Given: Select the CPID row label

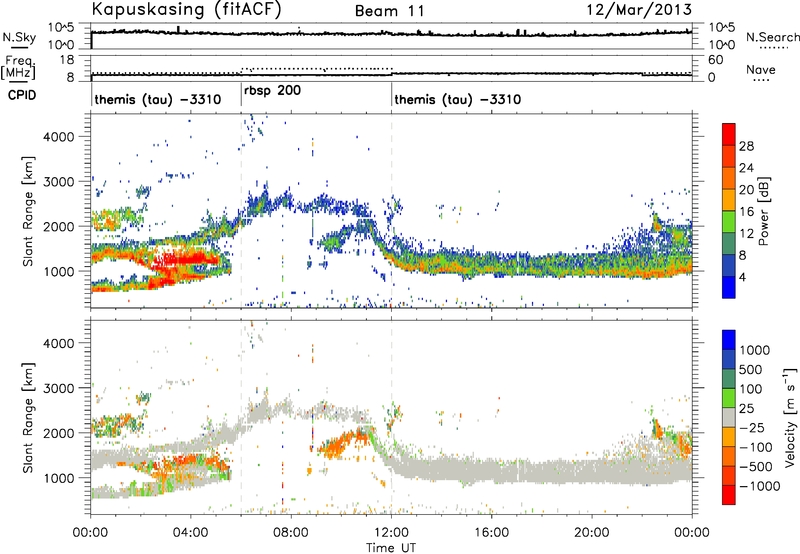Looking at the screenshot, I should point(22,95).
